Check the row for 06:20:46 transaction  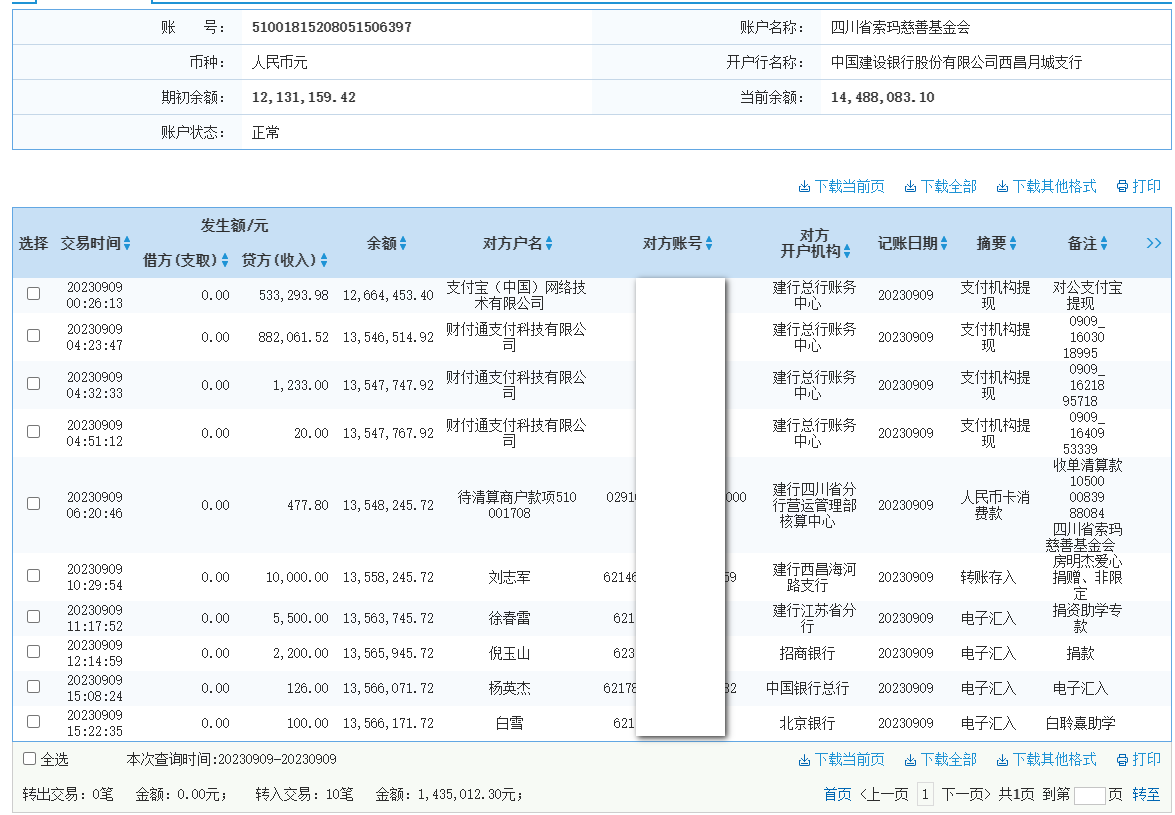tap(34, 503)
